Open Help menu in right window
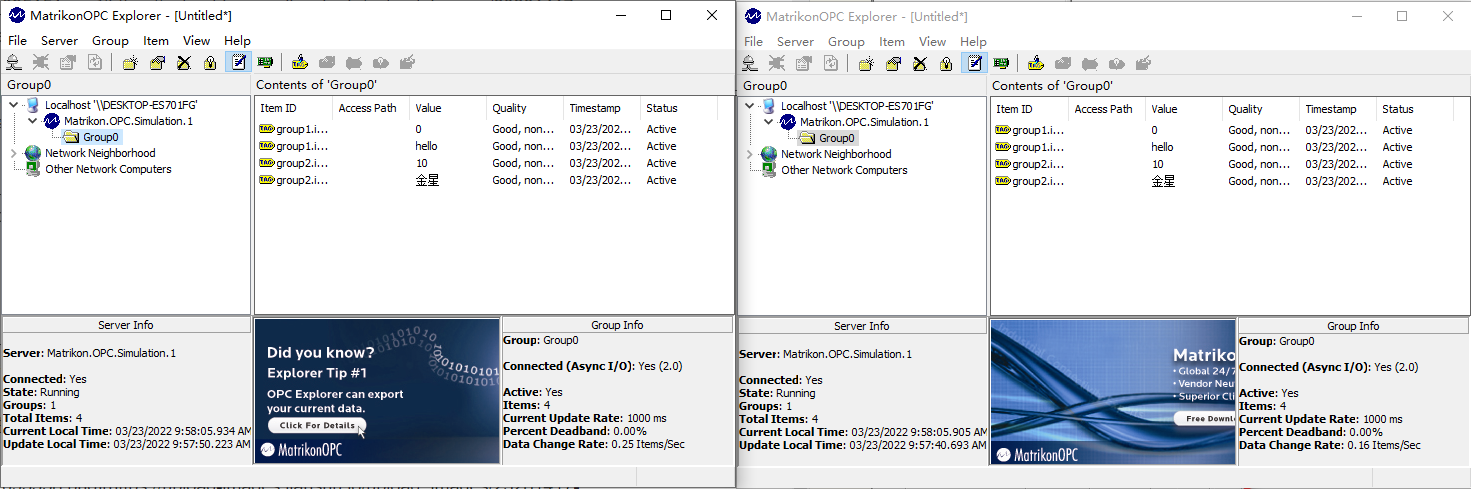Viewport: 1471px width, 489px height. tap(973, 41)
